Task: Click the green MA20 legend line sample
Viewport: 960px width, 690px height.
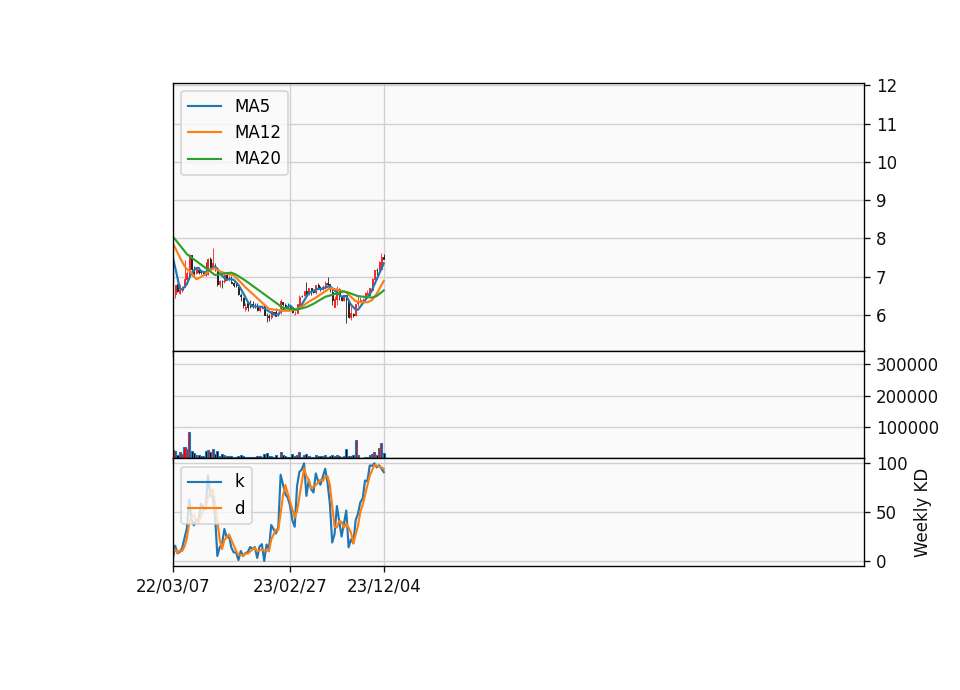Action: 204,159
